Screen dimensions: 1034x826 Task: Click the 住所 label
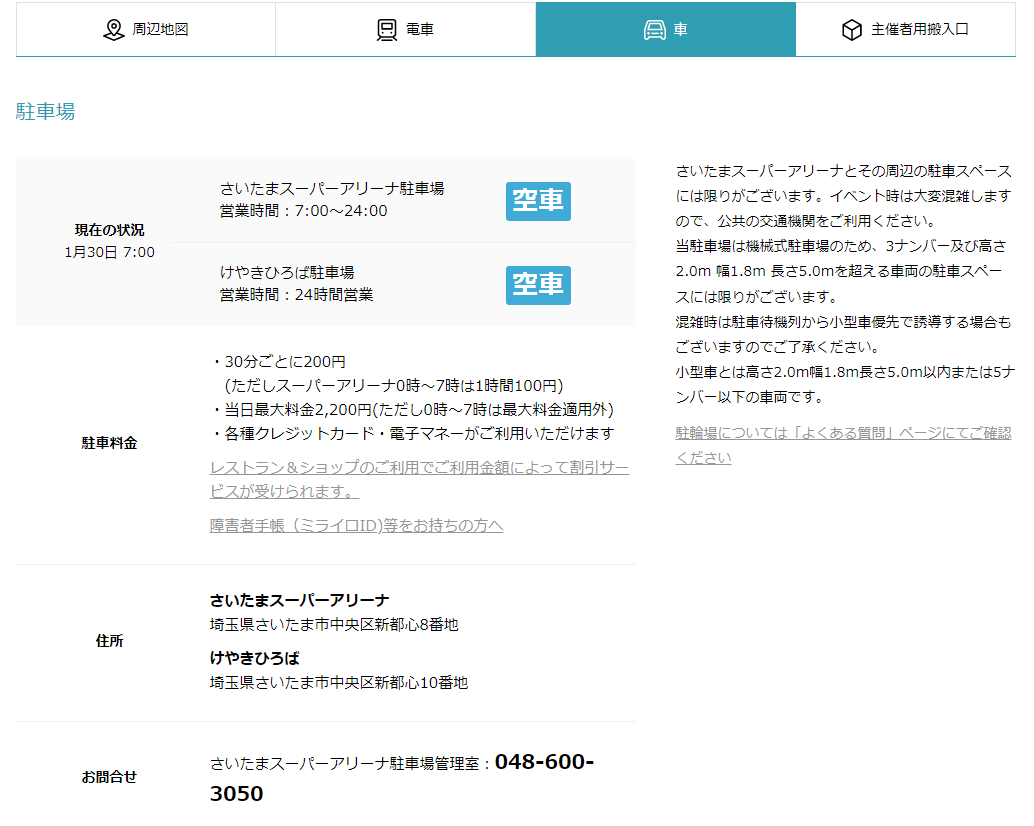109,641
